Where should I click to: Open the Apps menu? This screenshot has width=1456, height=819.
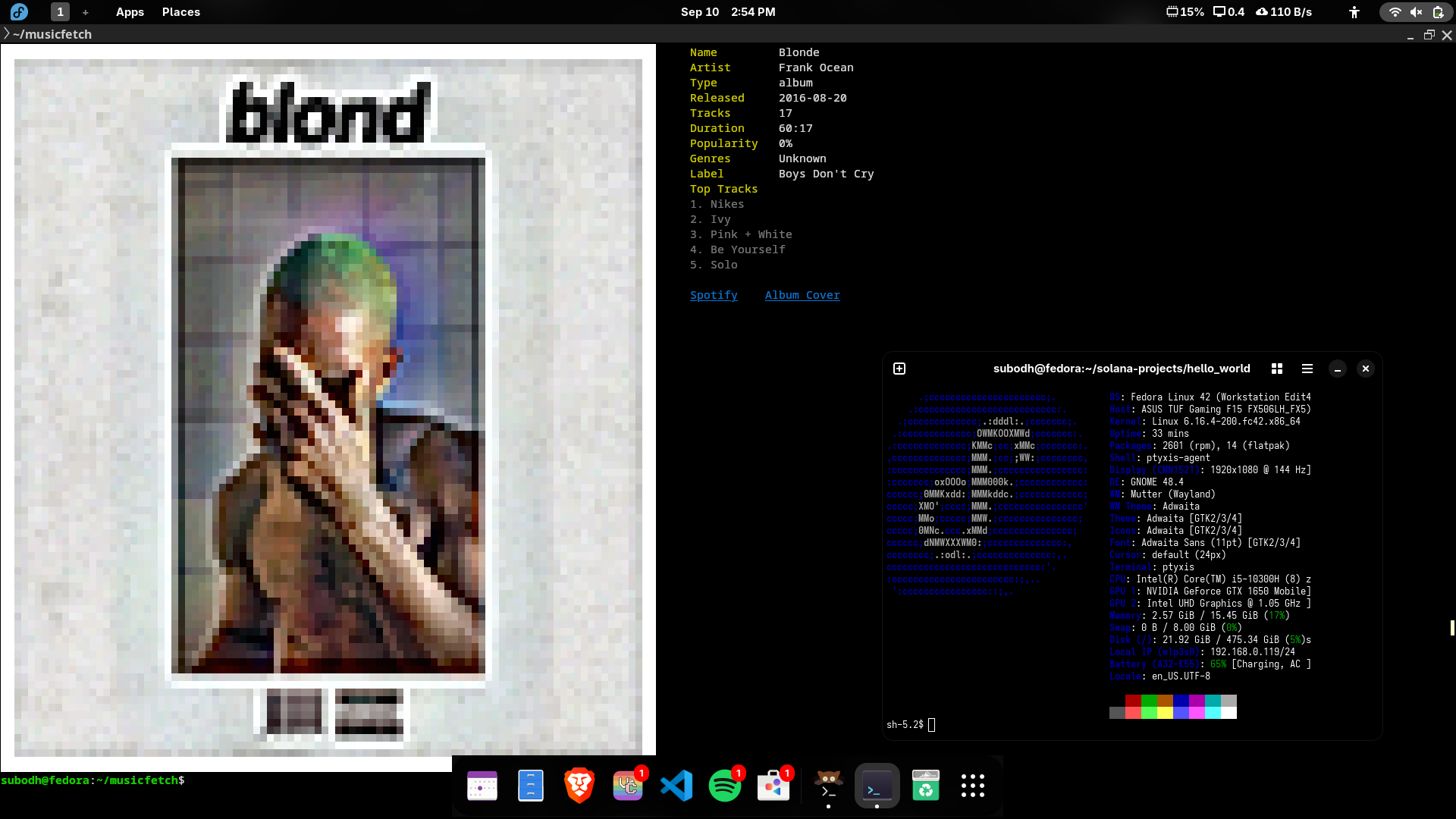pos(130,12)
